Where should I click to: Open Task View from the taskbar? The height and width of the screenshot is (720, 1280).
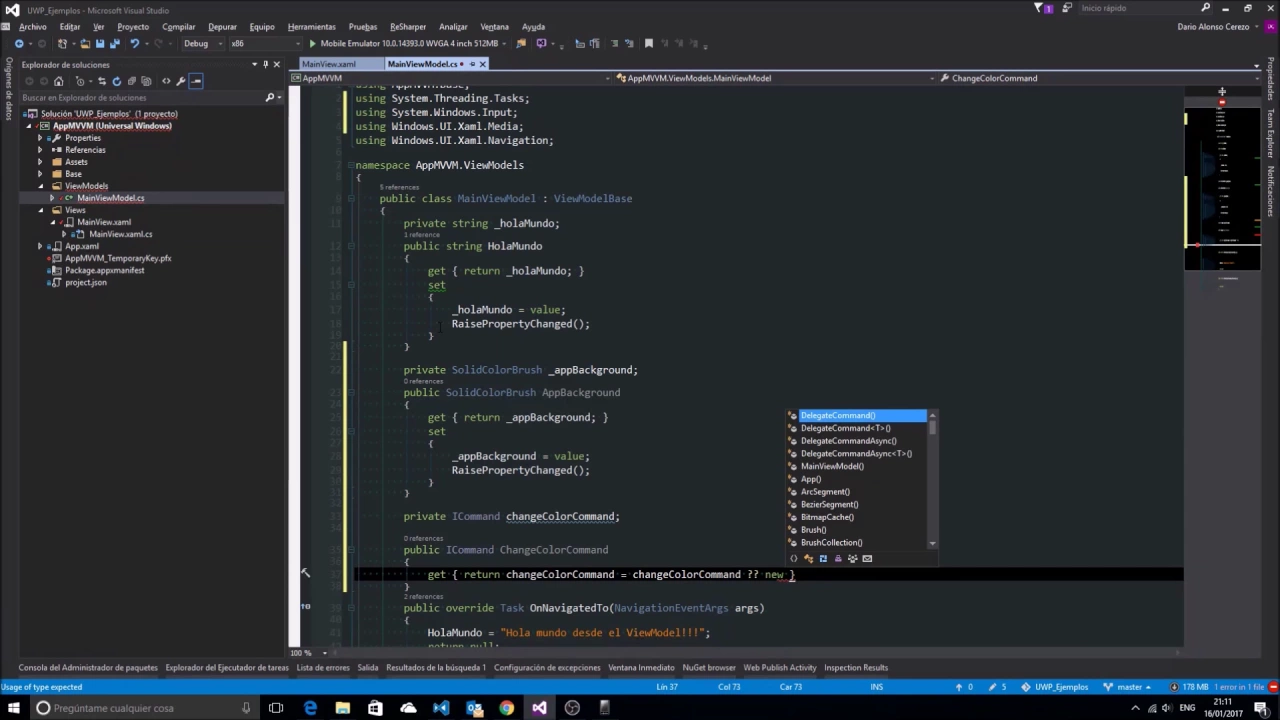(276, 708)
